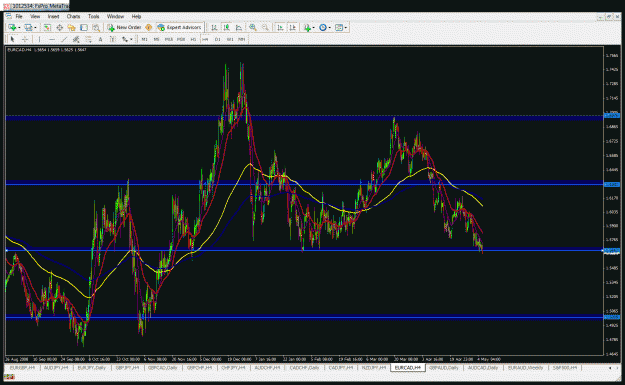625x385 pixels.
Task: Select the Crosshair tool
Action: (25, 39)
